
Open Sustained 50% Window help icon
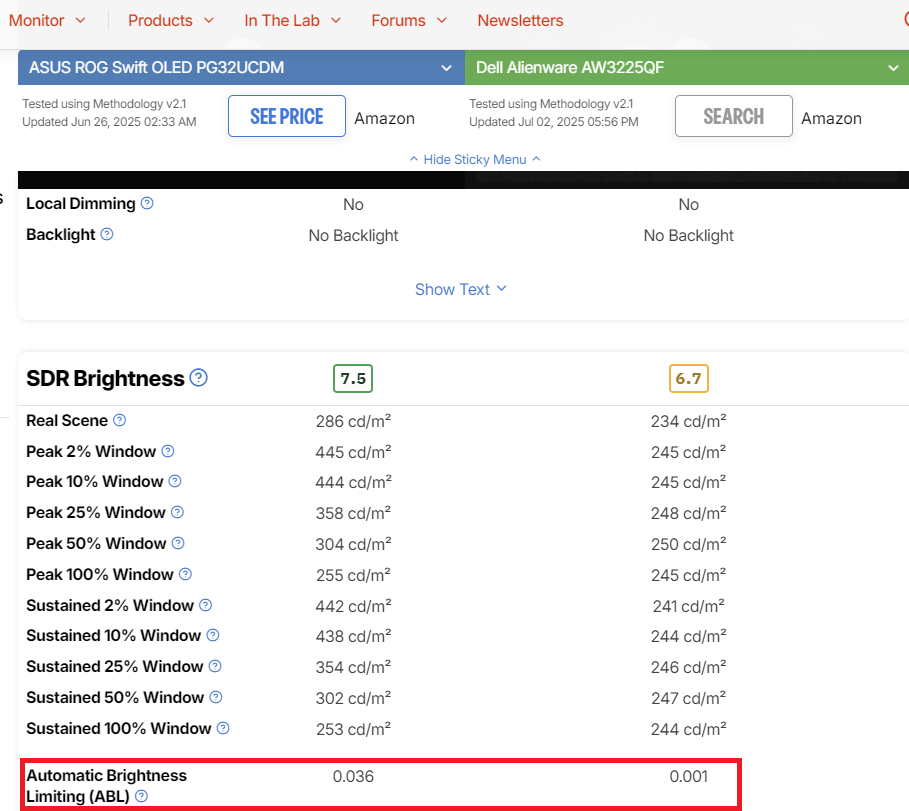pos(216,697)
